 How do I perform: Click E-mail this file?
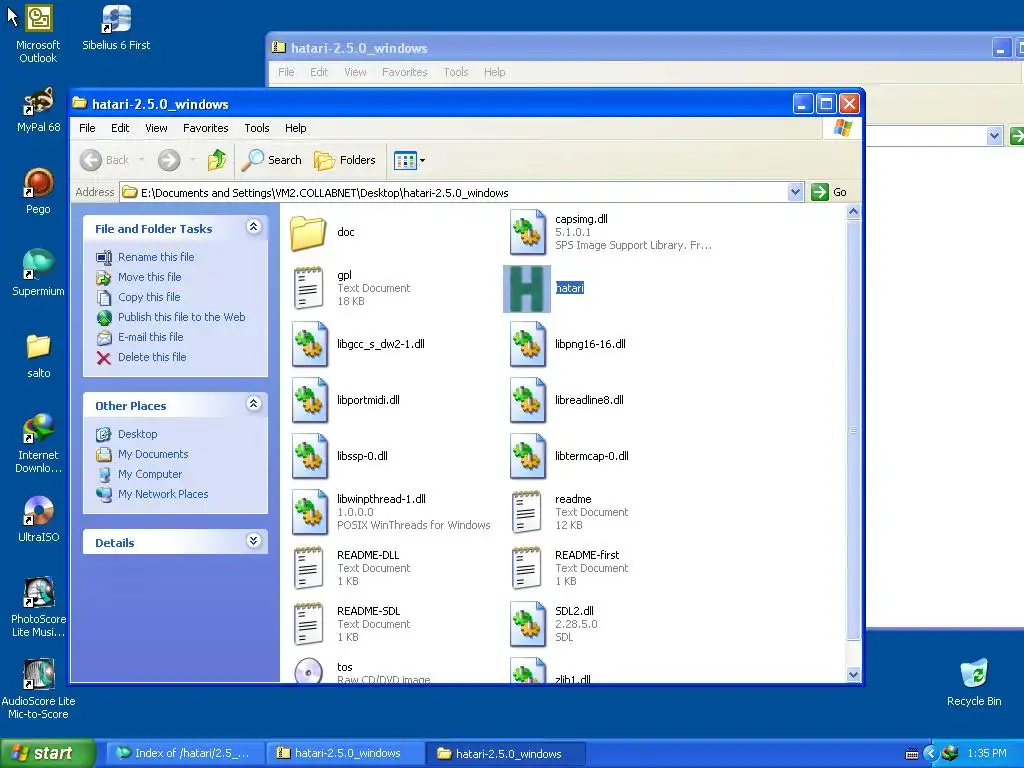click(150, 338)
